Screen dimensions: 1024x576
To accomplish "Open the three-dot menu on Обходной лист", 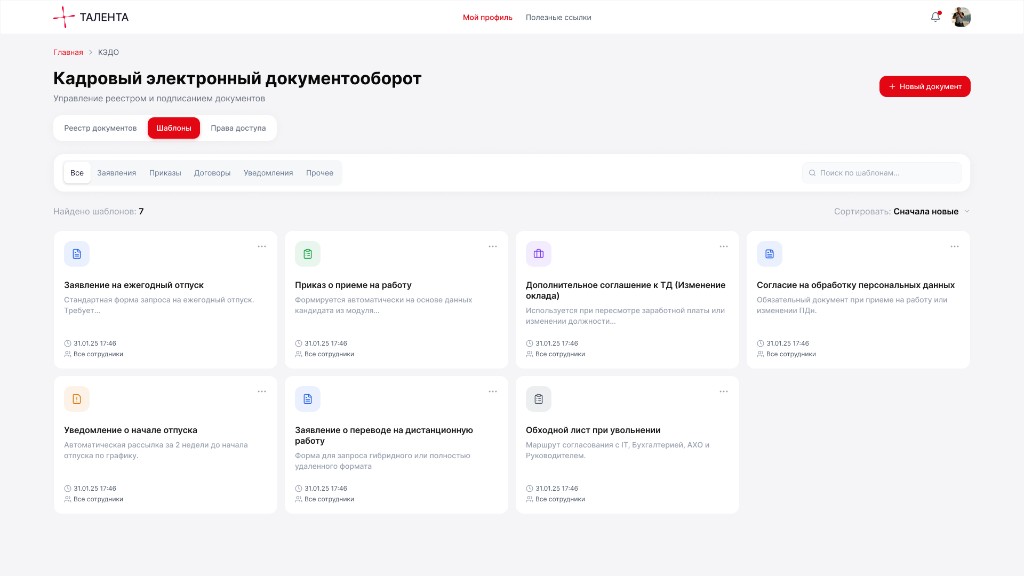I will tap(724, 391).
